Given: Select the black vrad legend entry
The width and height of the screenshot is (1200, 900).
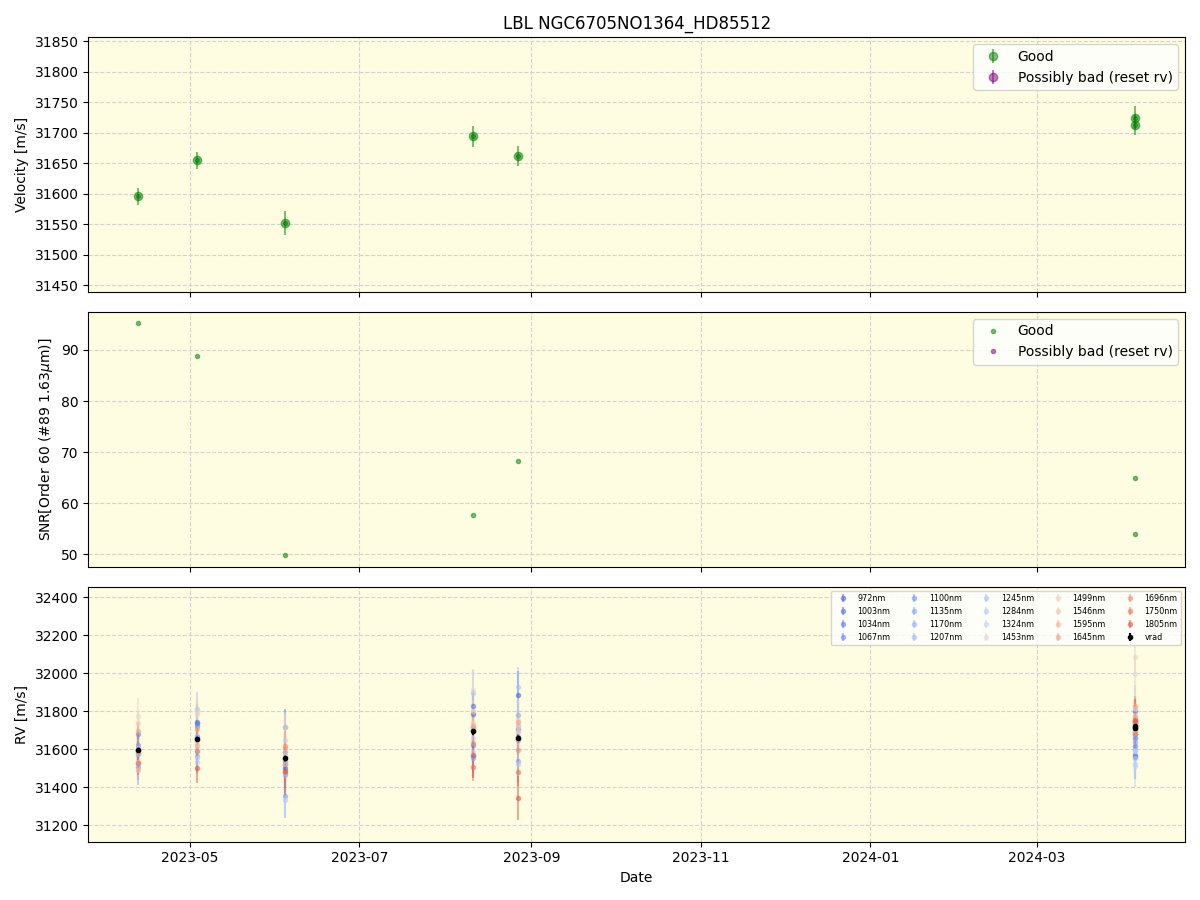Looking at the screenshot, I should (1145, 637).
